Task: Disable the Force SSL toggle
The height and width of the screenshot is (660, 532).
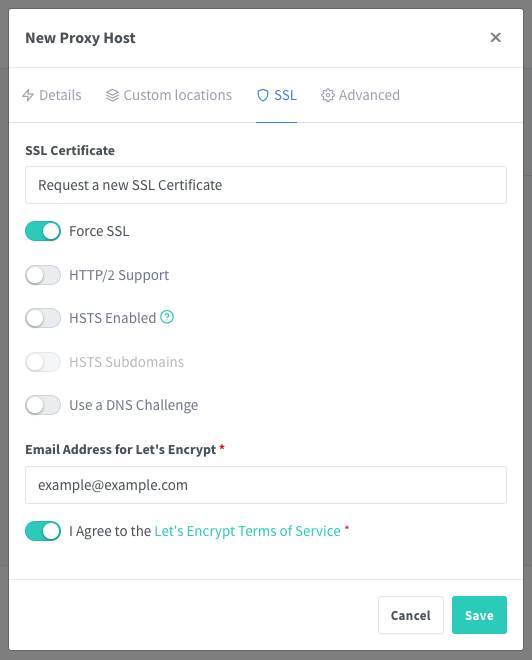Action: [x=43, y=231]
